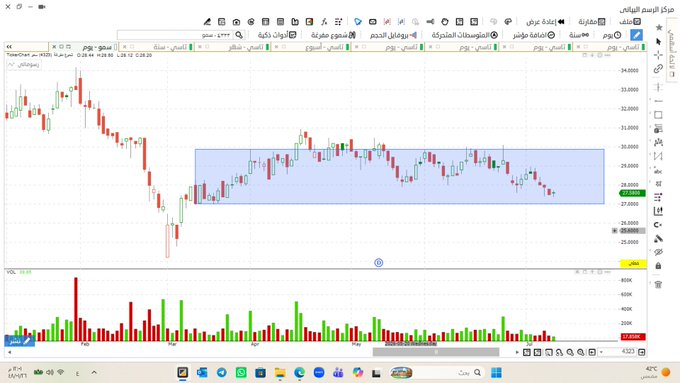Image resolution: width=680 pixels, height=383 pixels.
Task: Open File Explorer from the taskbar
Action: pyautogui.click(x=280, y=373)
